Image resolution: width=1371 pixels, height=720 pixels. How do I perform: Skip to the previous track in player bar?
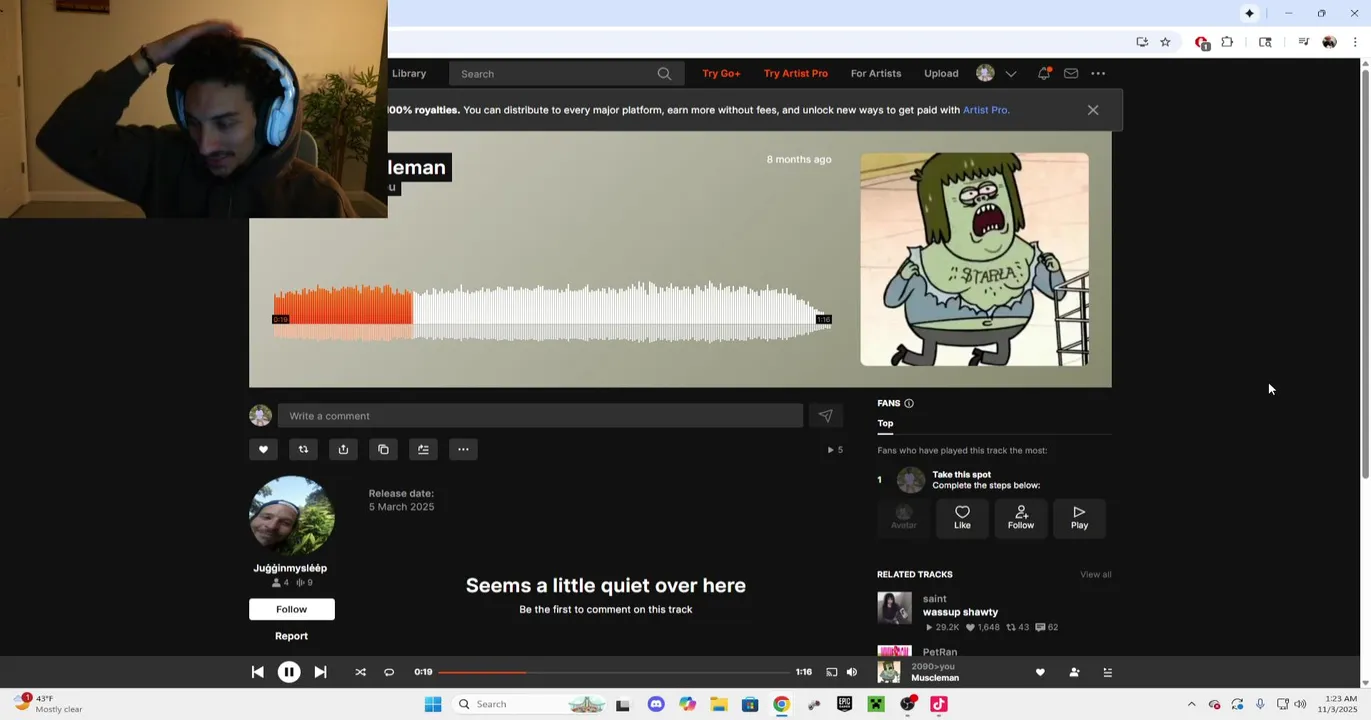257,672
